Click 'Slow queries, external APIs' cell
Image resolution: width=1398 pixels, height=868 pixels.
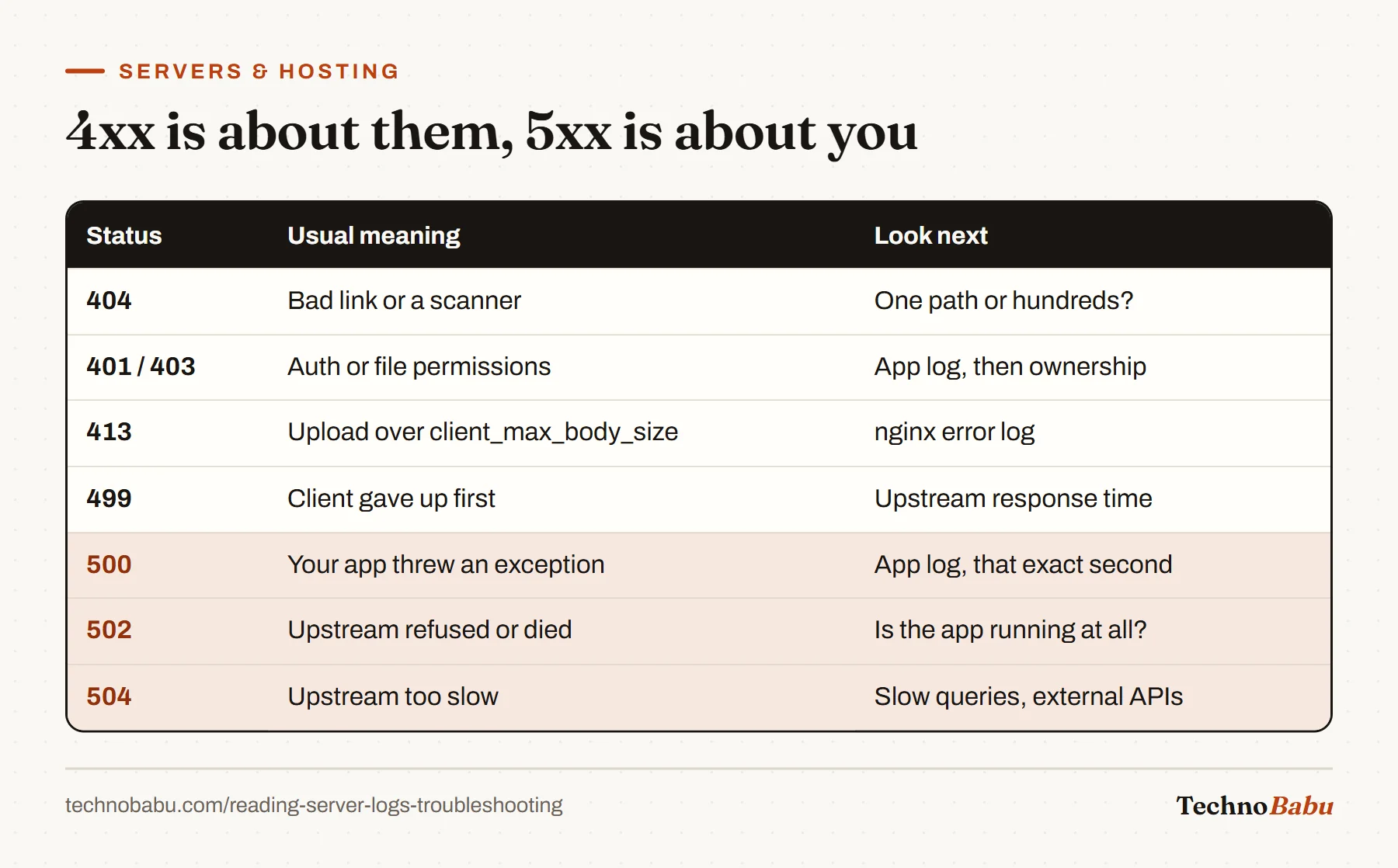click(x=1028, y=696)
